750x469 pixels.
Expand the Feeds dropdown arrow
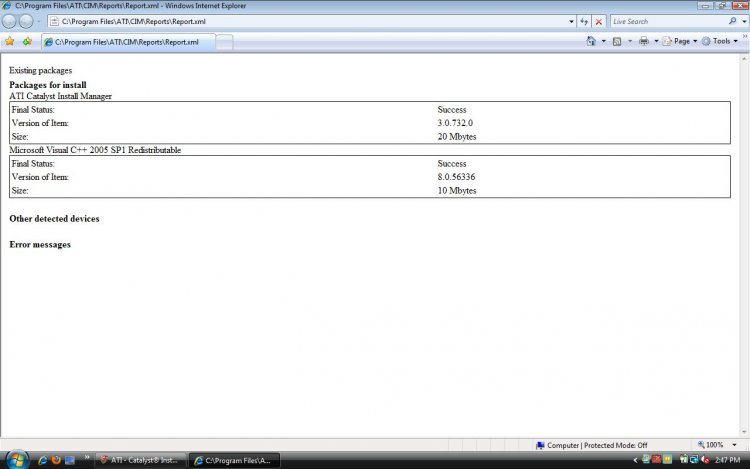point(629,41)
